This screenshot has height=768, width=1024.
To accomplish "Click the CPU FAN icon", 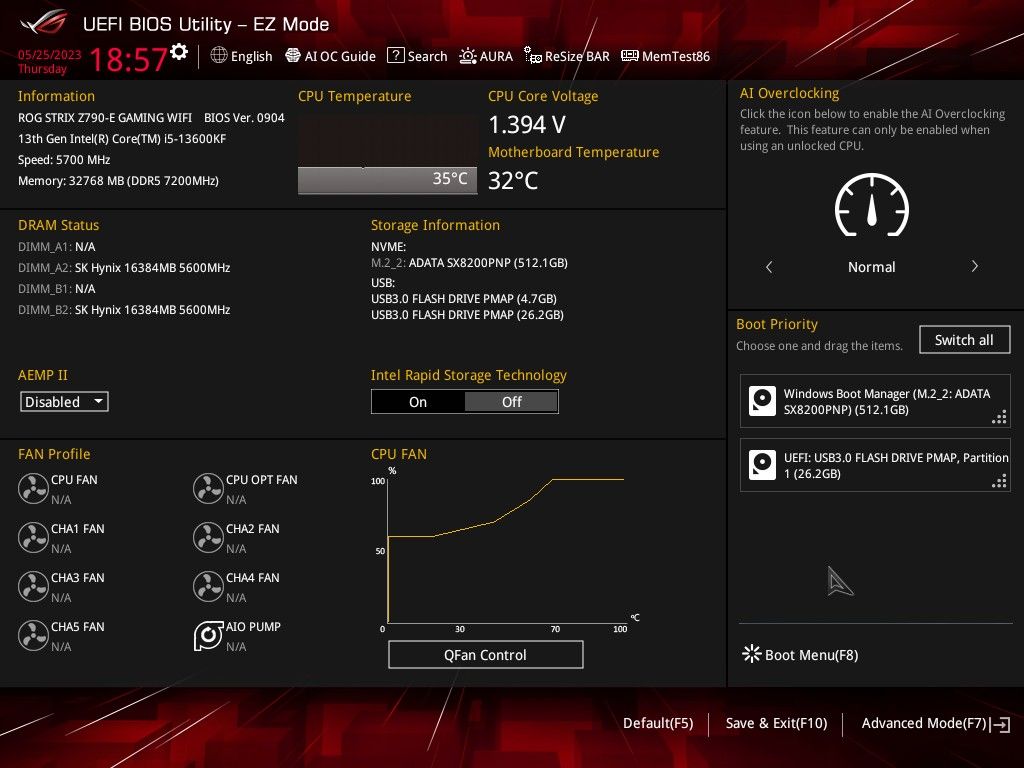I will click(x=33, y=488).
